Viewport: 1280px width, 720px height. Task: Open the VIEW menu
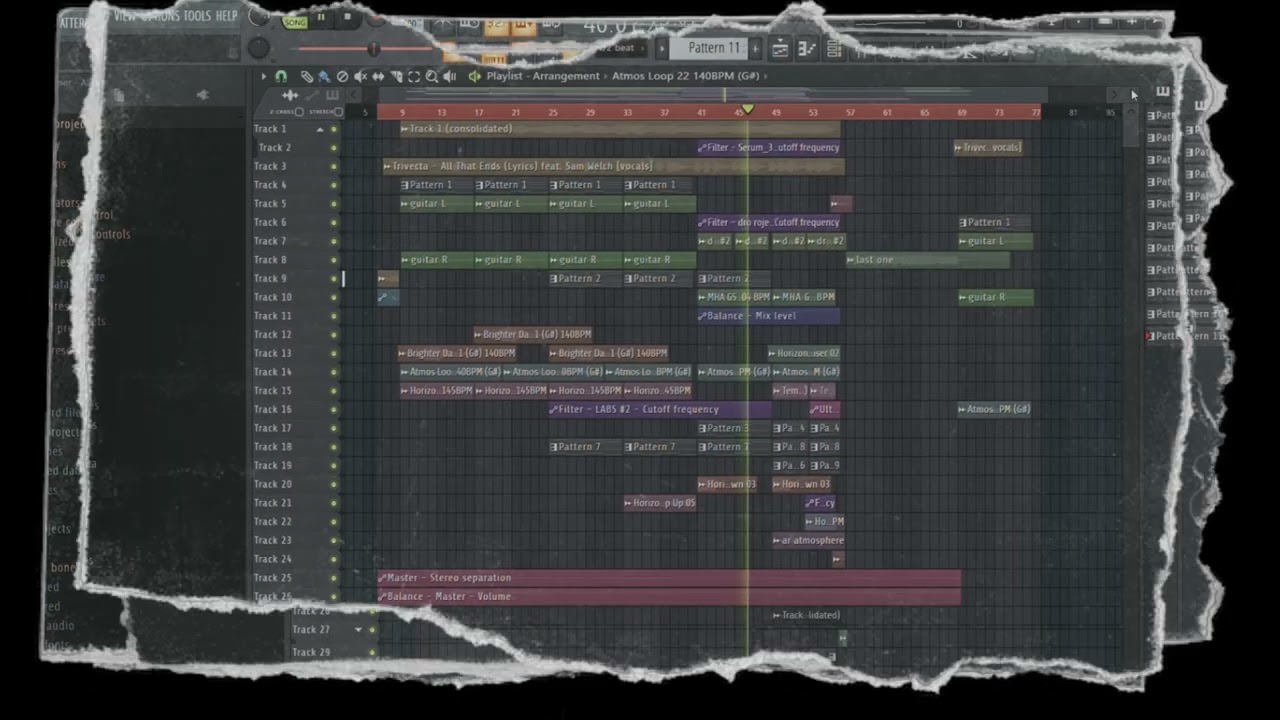(125, 16)
